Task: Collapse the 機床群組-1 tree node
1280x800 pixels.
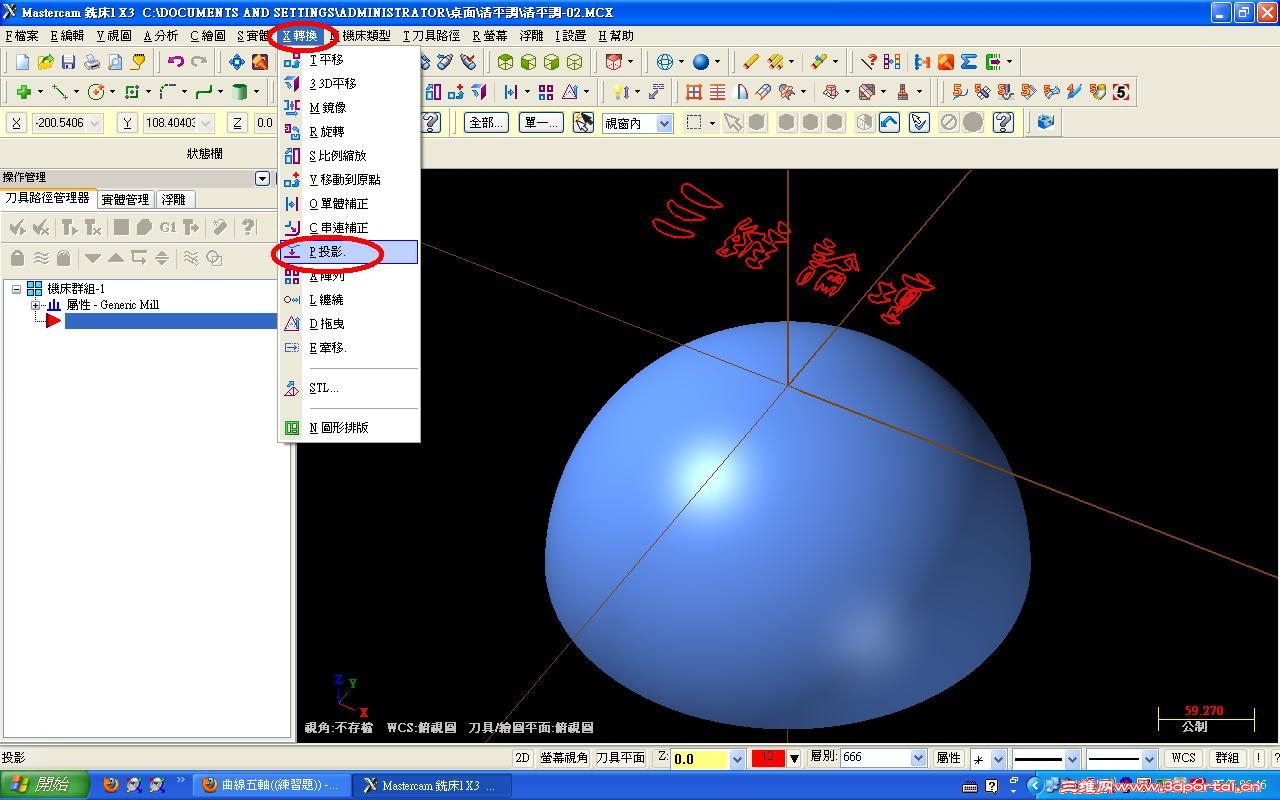Action: pyautogui.click(x=17, y=289)
